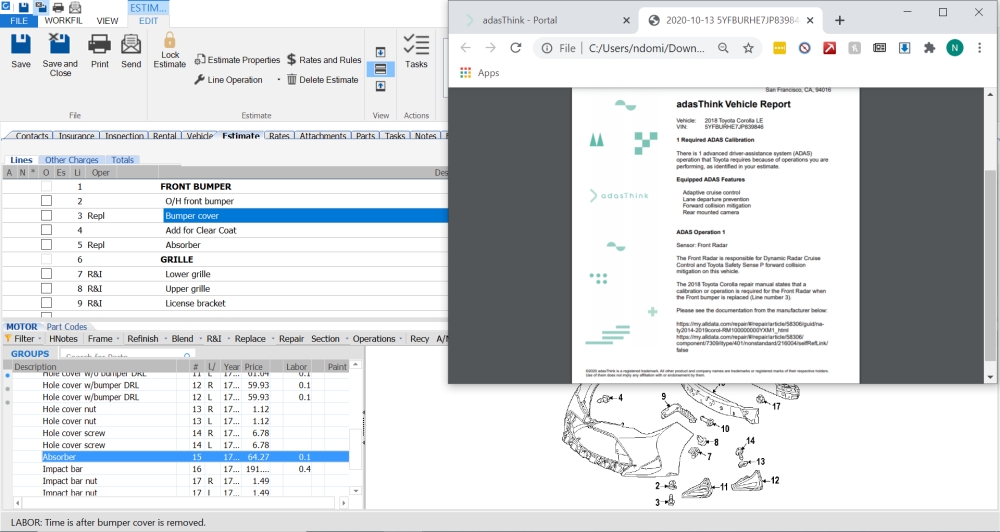Switch to the Totals tab

click(122, 160)
